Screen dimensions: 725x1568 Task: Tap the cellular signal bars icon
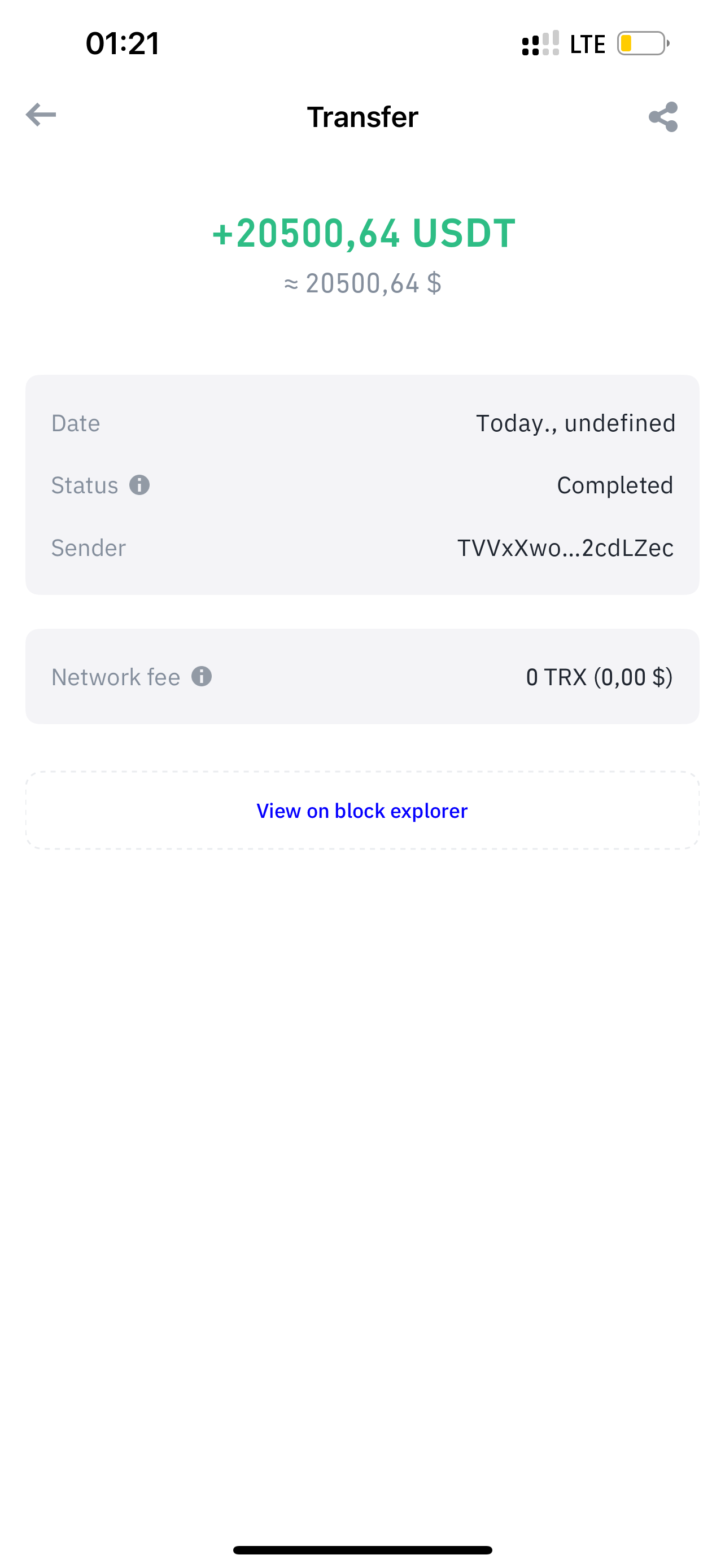point(540,44)
